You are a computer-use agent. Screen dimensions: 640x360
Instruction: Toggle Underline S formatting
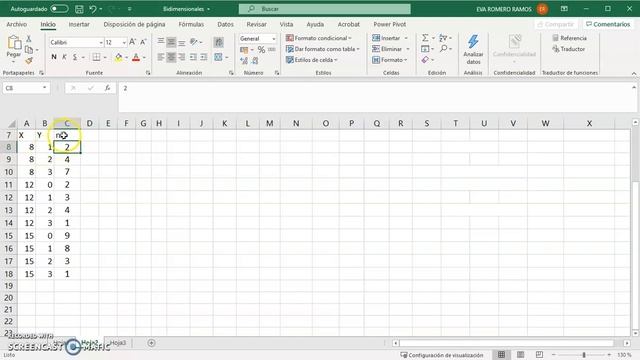click(75, 57)
